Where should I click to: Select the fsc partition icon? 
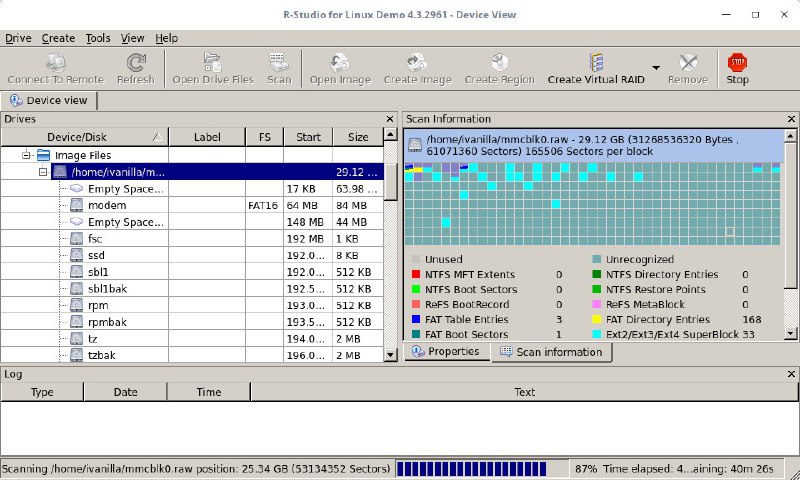coord(77,238)
